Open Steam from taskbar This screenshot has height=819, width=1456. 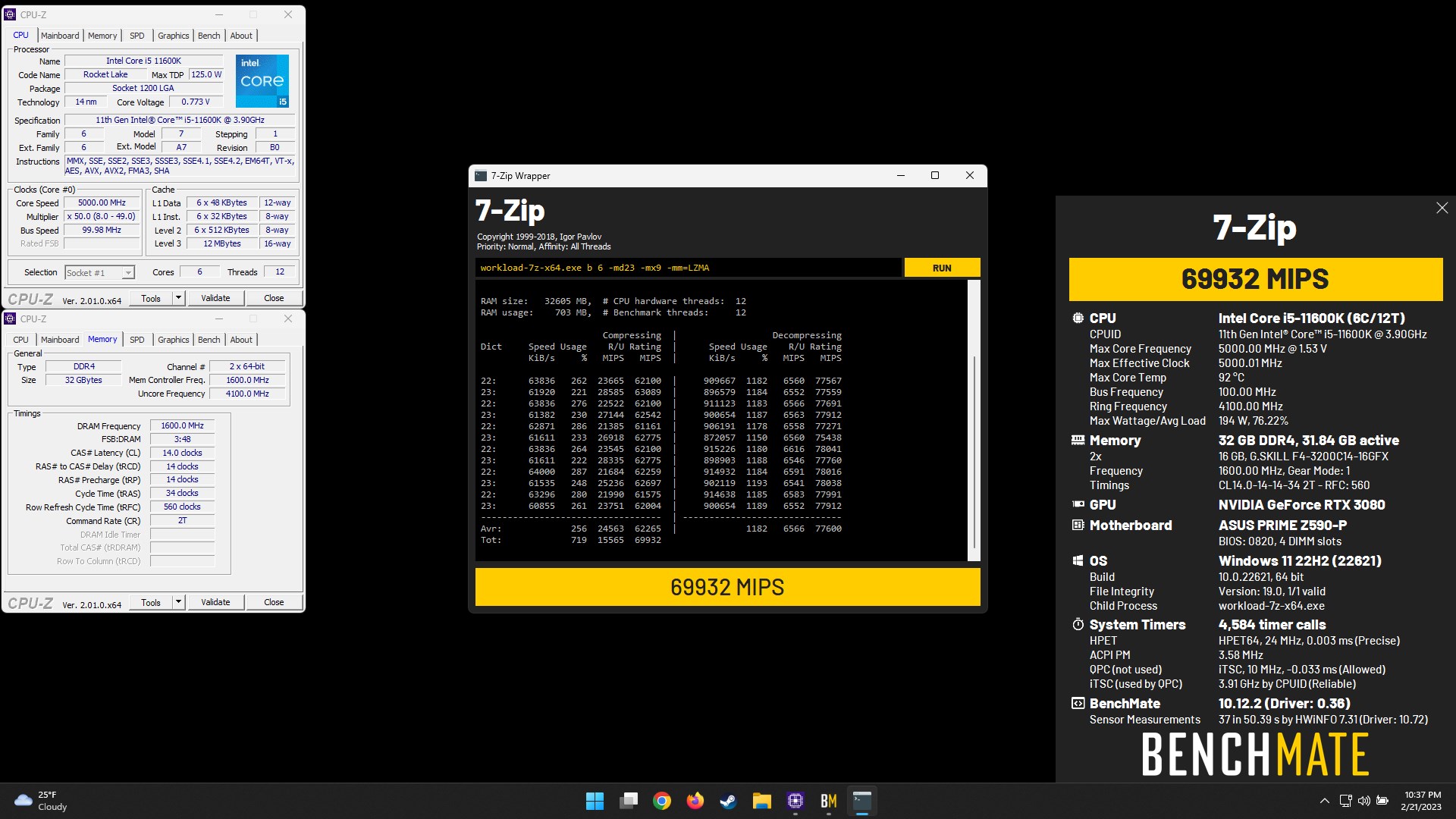(x=728, y=801)
